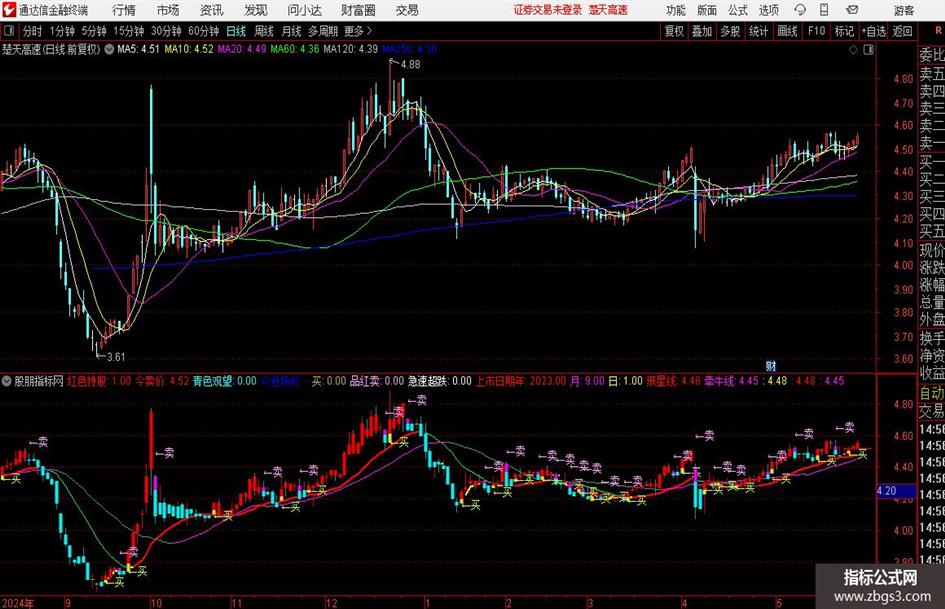Click the 多股 toolbar button
The height and width of the screenshot is (609, 945).
click(x=730, y=31)
